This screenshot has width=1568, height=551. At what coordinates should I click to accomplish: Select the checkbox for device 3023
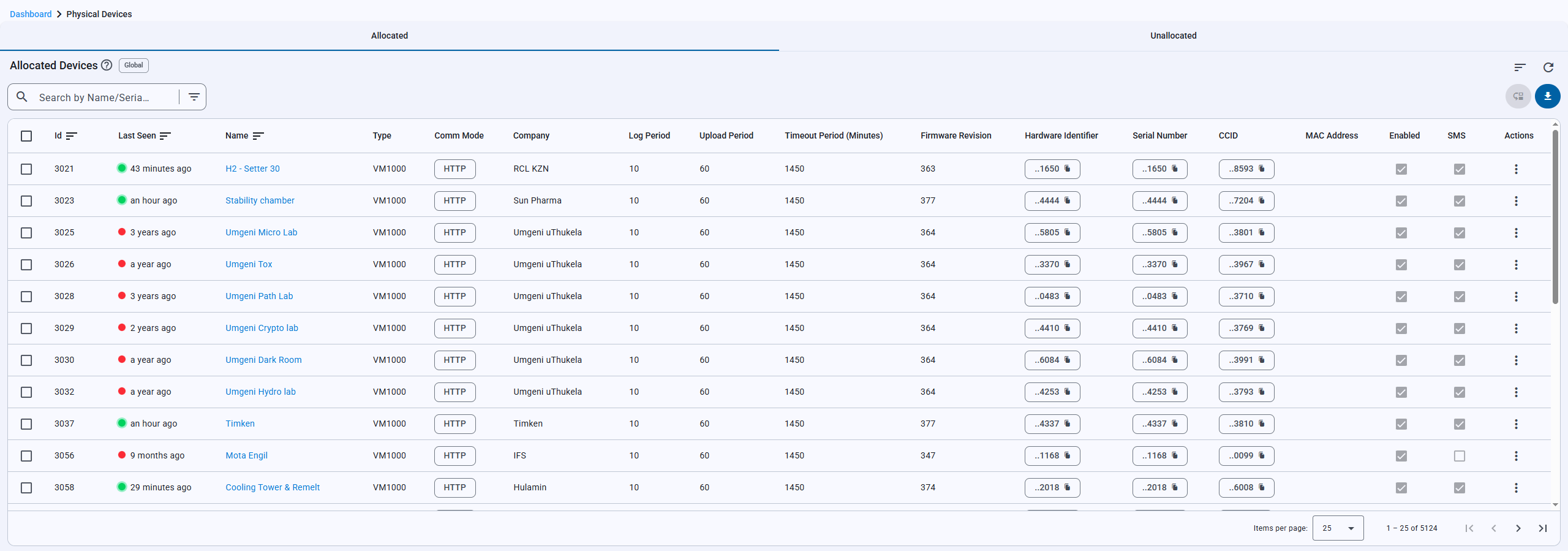pos(26,201)
